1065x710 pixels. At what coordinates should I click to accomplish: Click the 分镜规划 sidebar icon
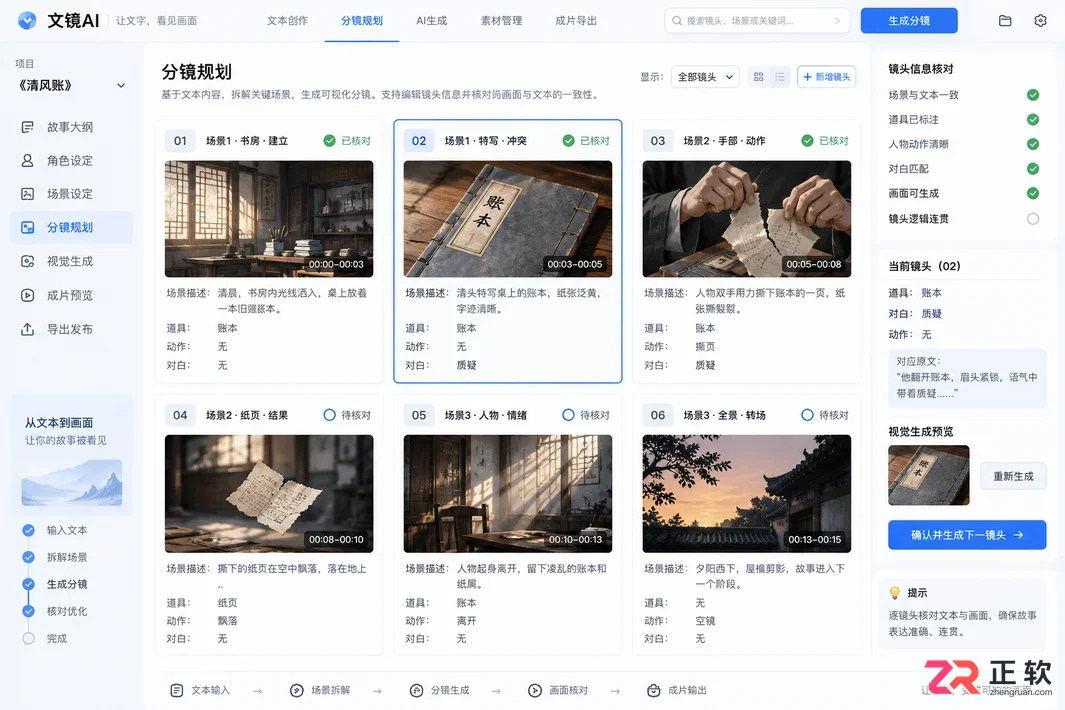coord(27,228)
